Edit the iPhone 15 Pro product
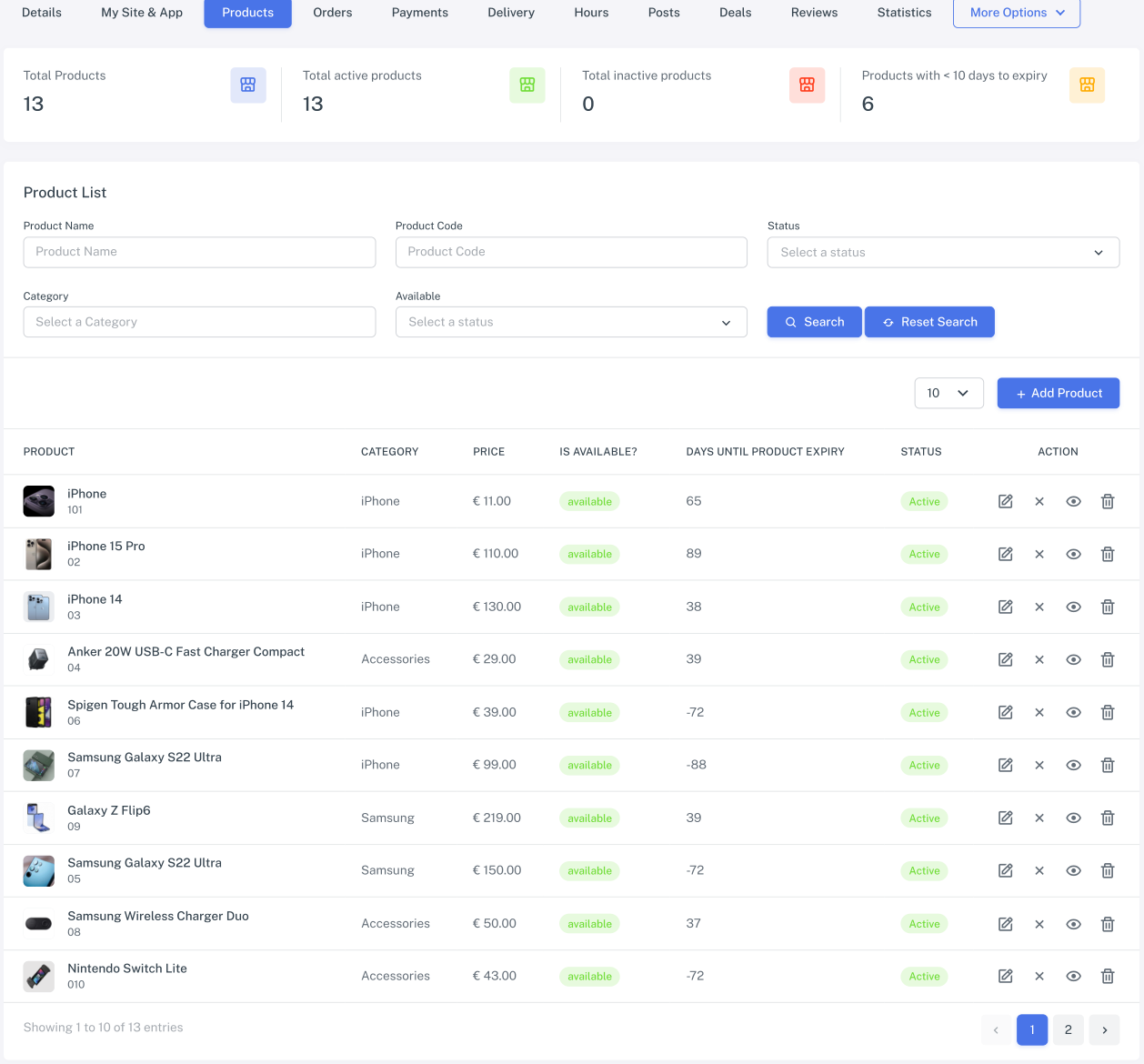 (1005, 554)
